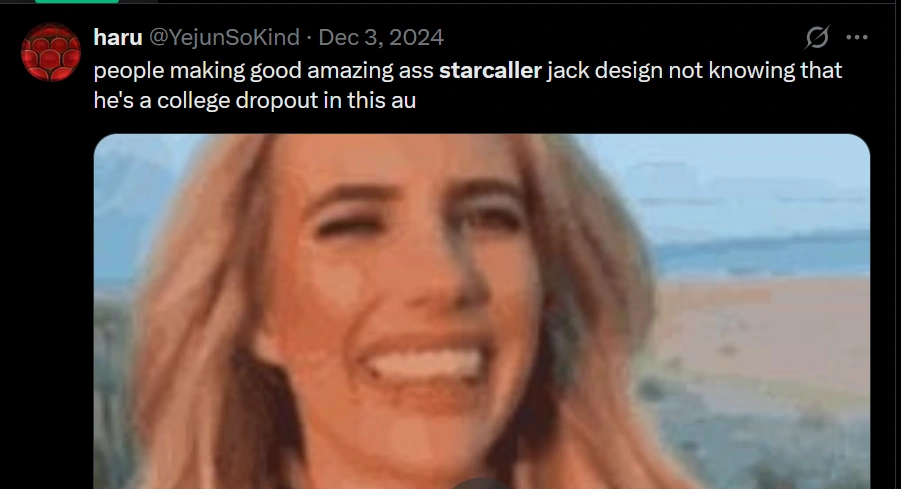The height and width of the screenshot is (489, 901).
Task: Click the tweet text first line
Action: (468, 70)
